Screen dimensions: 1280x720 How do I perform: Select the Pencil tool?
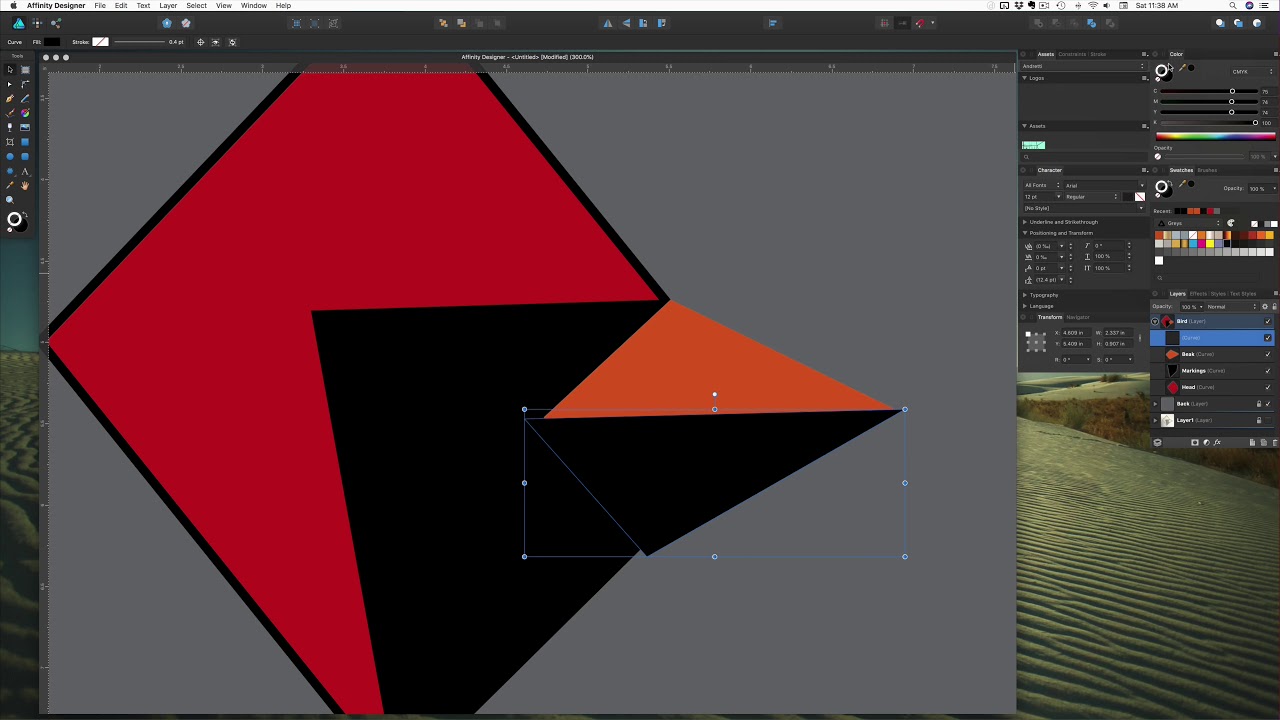click(x=25, y=98)
